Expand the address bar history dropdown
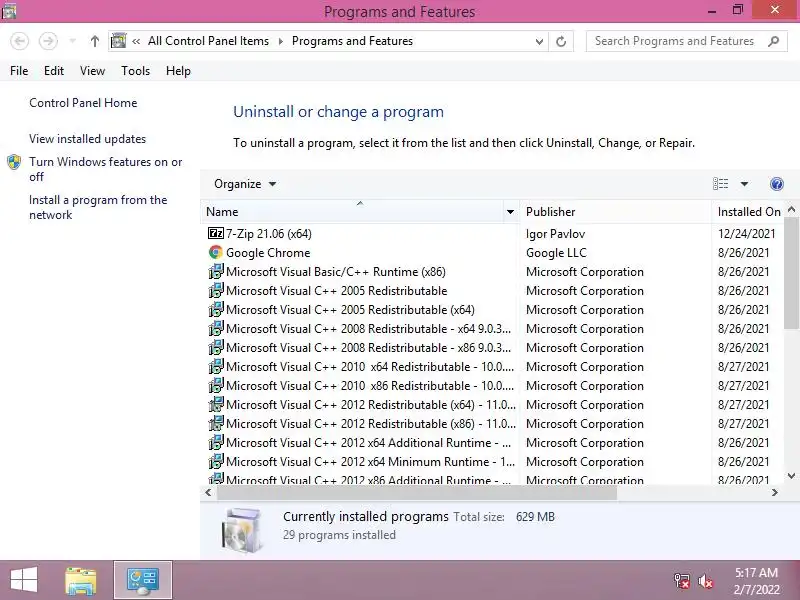 (x=539, y=42)
